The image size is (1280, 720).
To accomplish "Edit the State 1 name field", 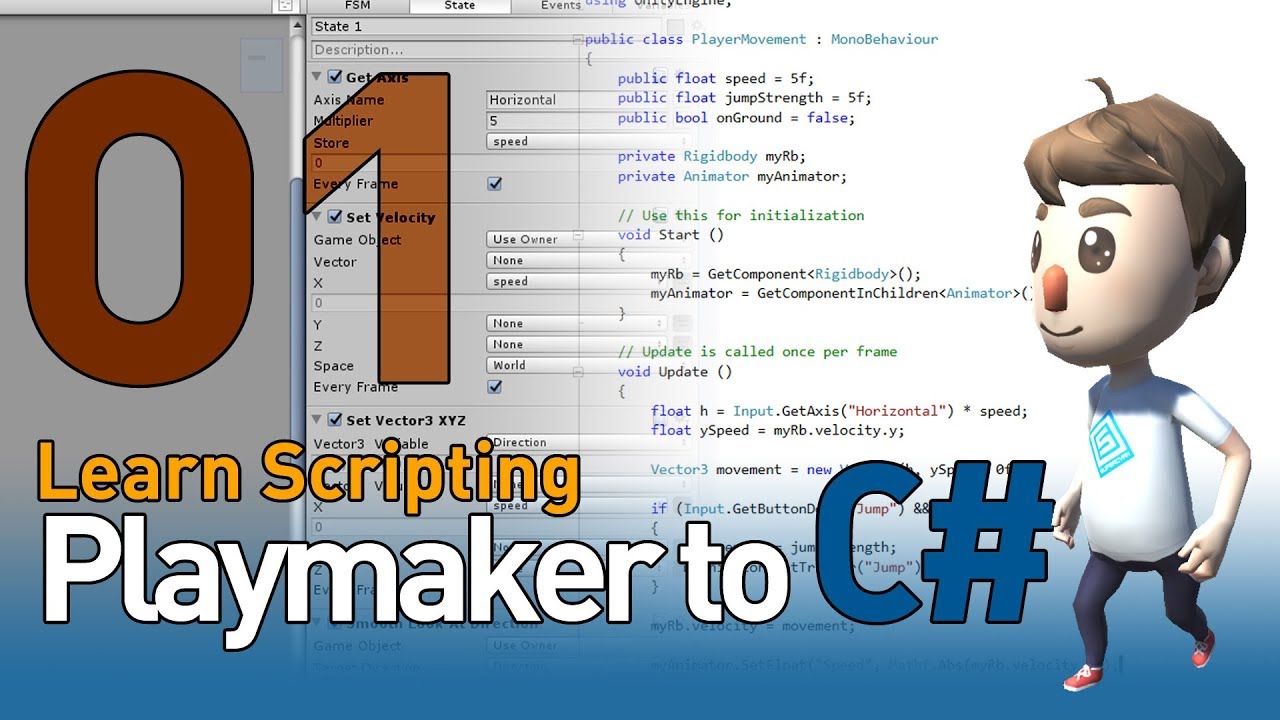I will coord(487,27).
